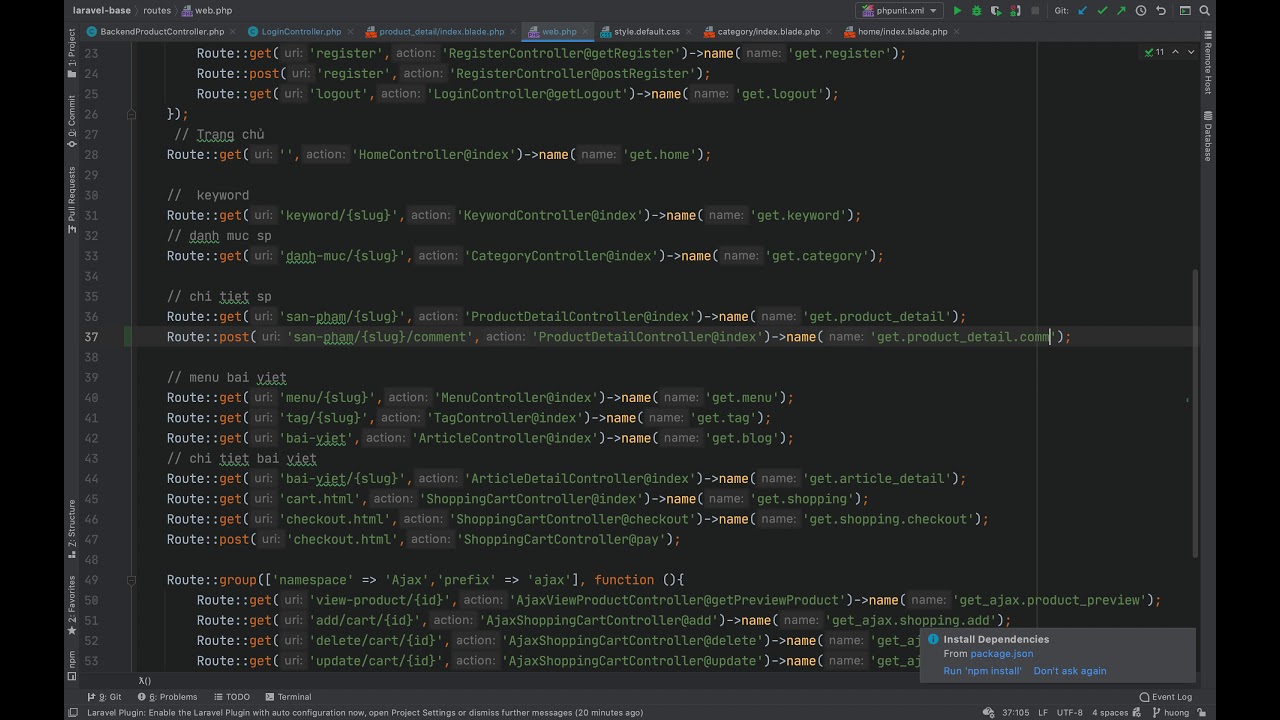Close the web.php tab
This screenshot has width=1280, height=720.
584,32
